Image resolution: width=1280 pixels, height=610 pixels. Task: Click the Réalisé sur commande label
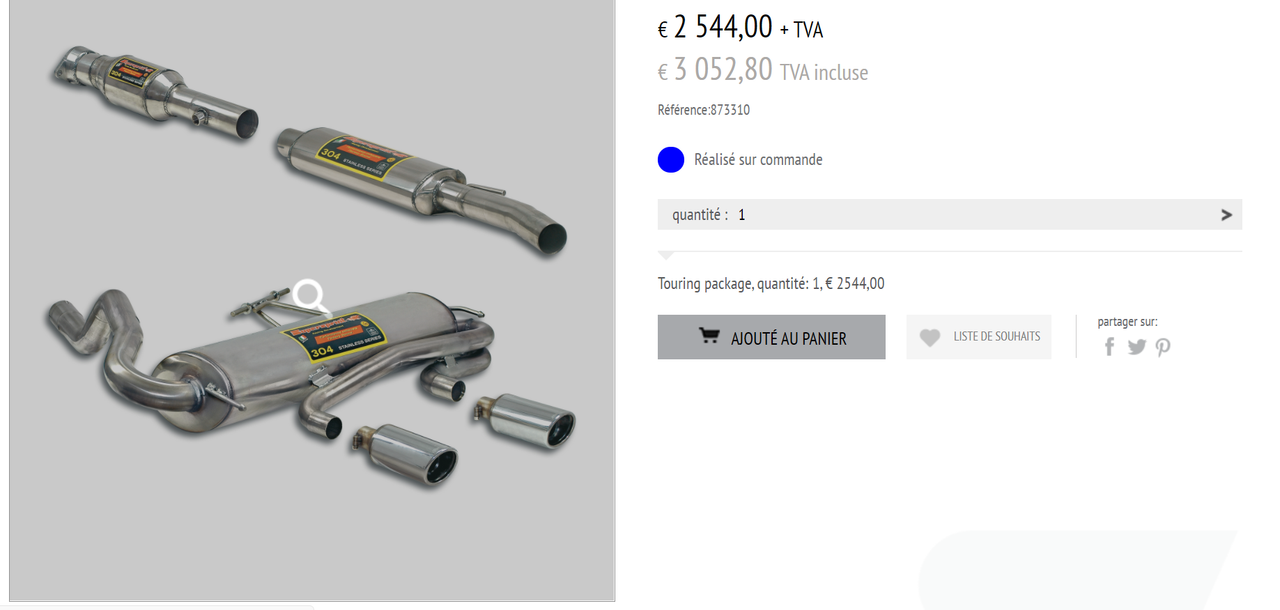pos(758,159)
